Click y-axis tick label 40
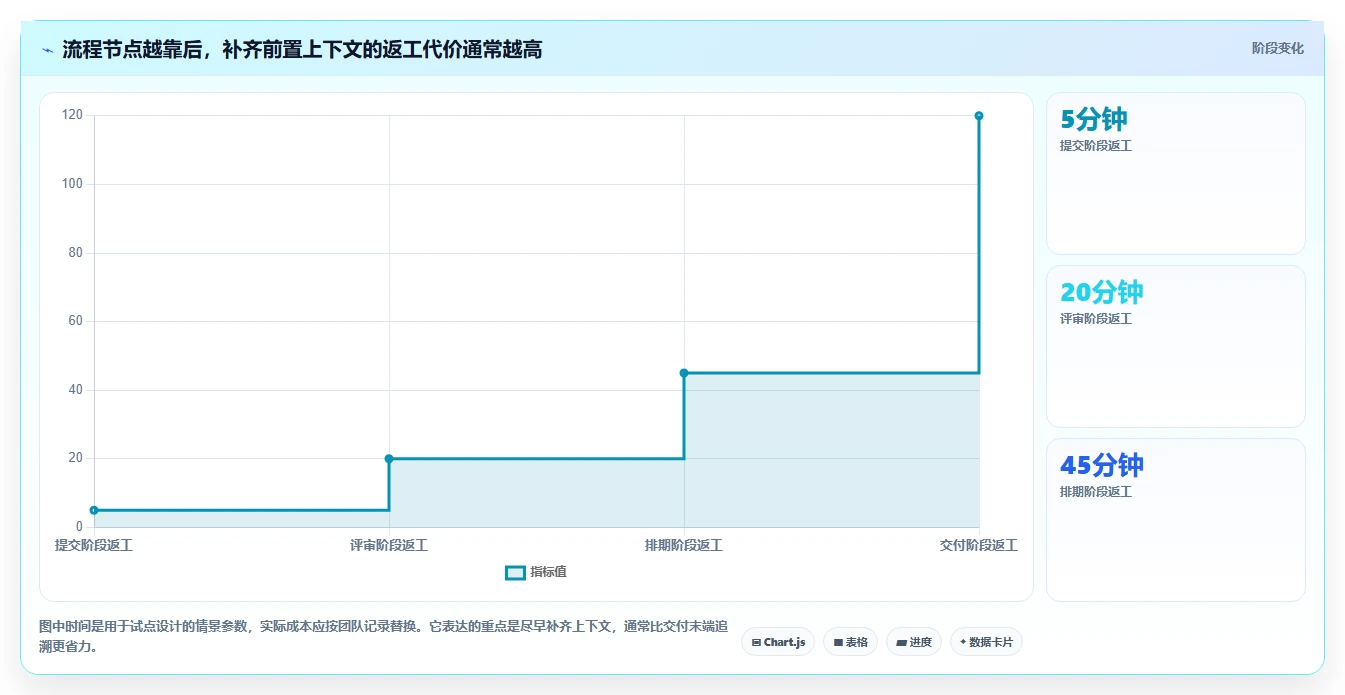Screen dimensions: 1345x695 coord(75,390)
